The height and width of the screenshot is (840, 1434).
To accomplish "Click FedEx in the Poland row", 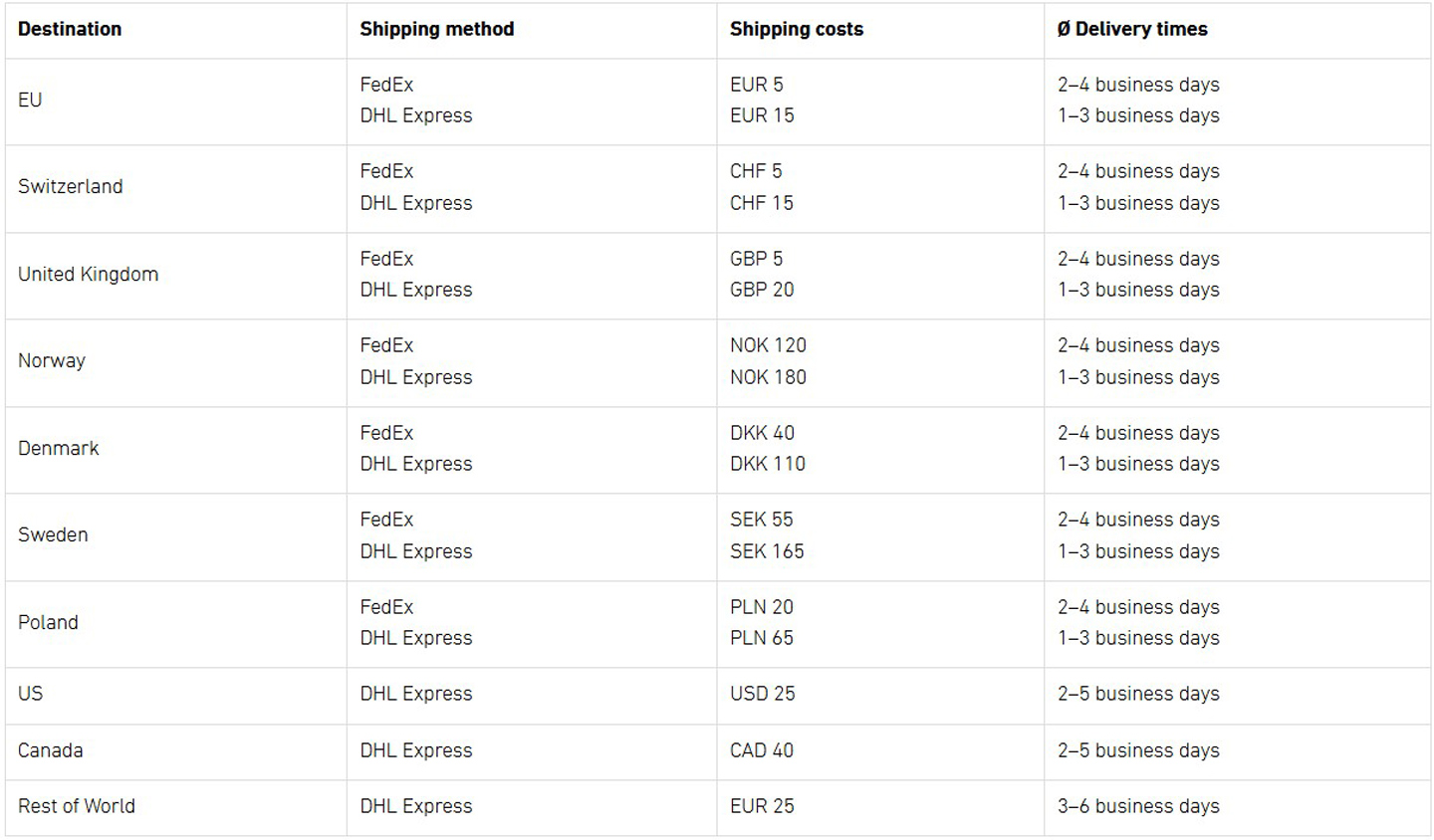I will coord(386,607).
